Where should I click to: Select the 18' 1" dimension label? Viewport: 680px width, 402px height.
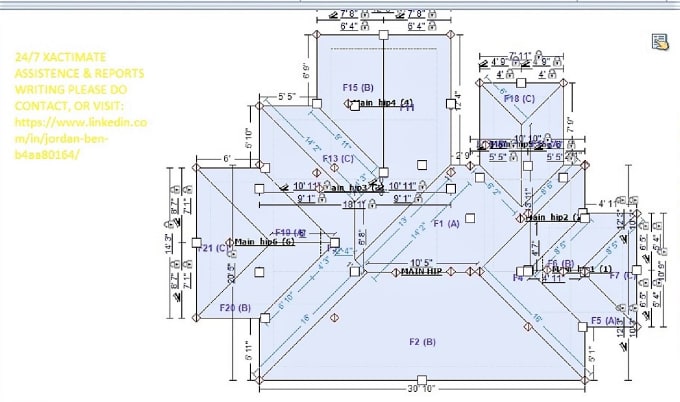click(x=355, y=205)
